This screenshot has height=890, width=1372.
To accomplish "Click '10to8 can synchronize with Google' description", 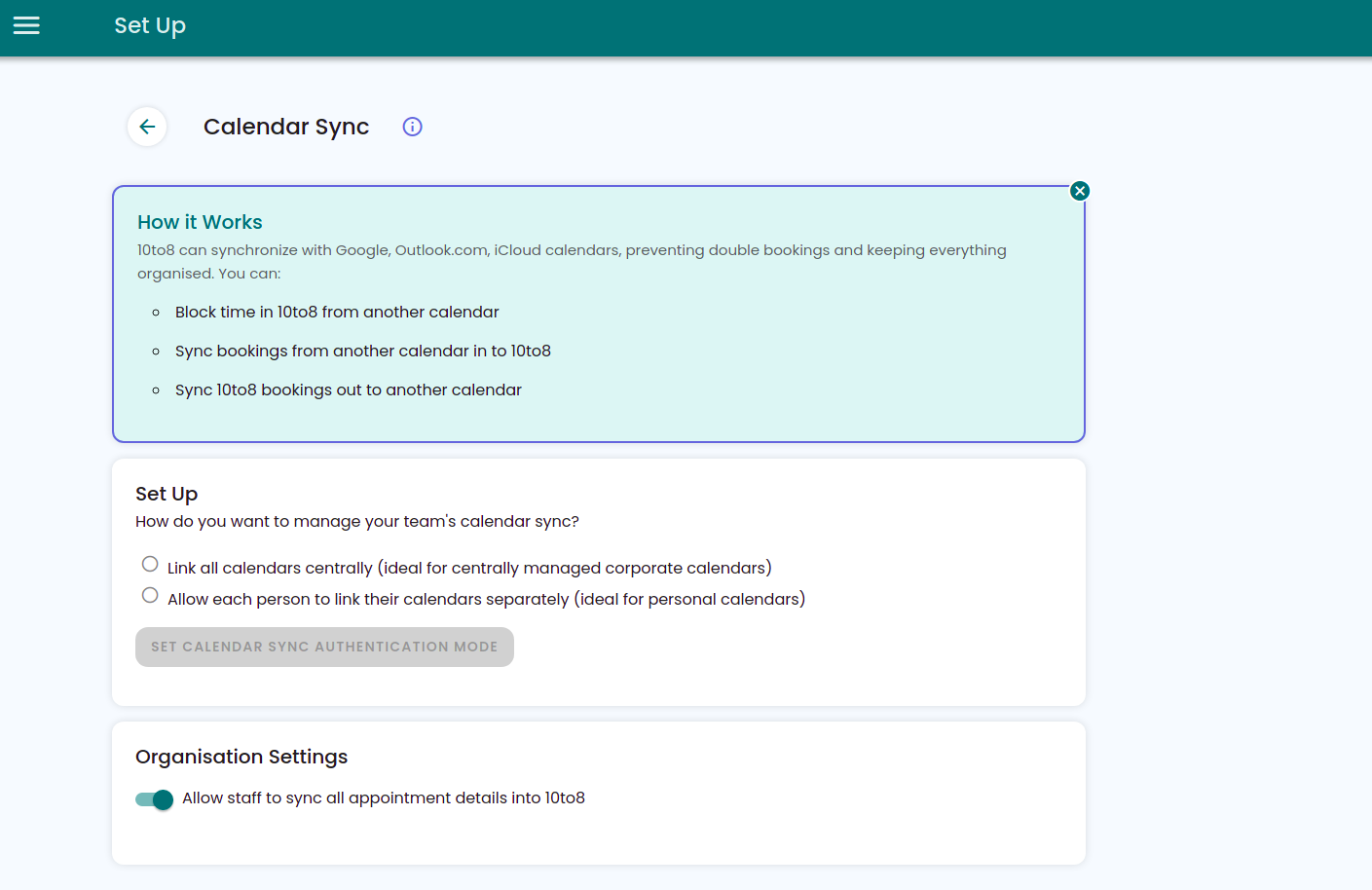I will [x=572, y=262].
